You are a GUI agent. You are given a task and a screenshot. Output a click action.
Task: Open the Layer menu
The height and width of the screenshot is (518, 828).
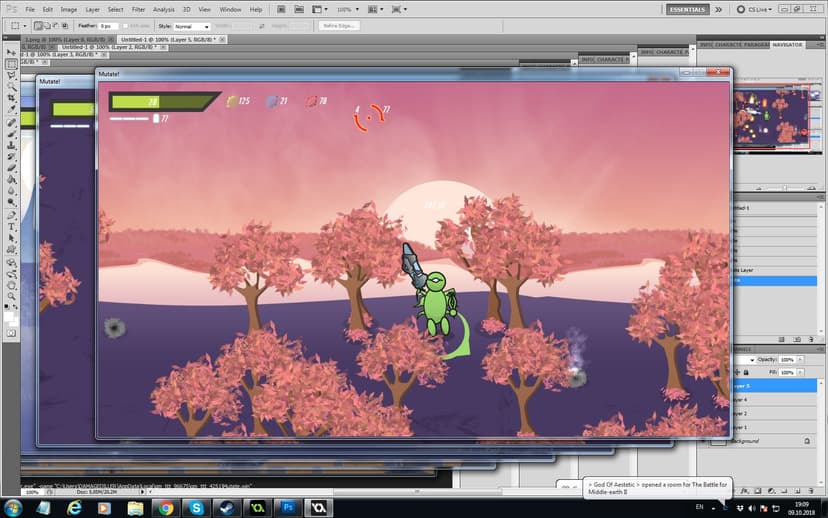[92, 10]
